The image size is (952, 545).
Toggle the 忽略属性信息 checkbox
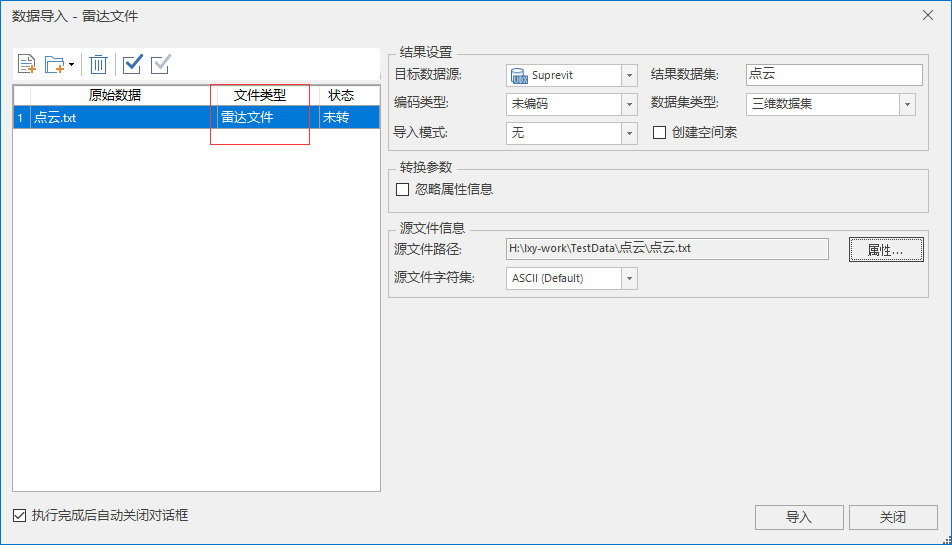click(403, 189)
